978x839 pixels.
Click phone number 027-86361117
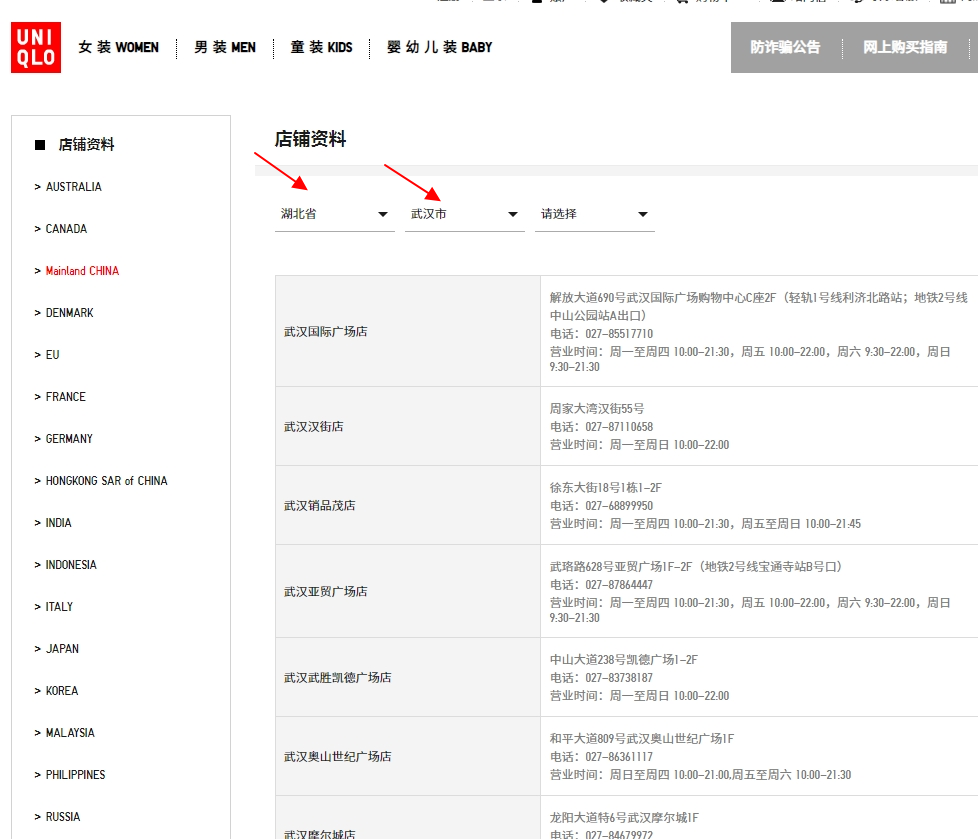619,757
